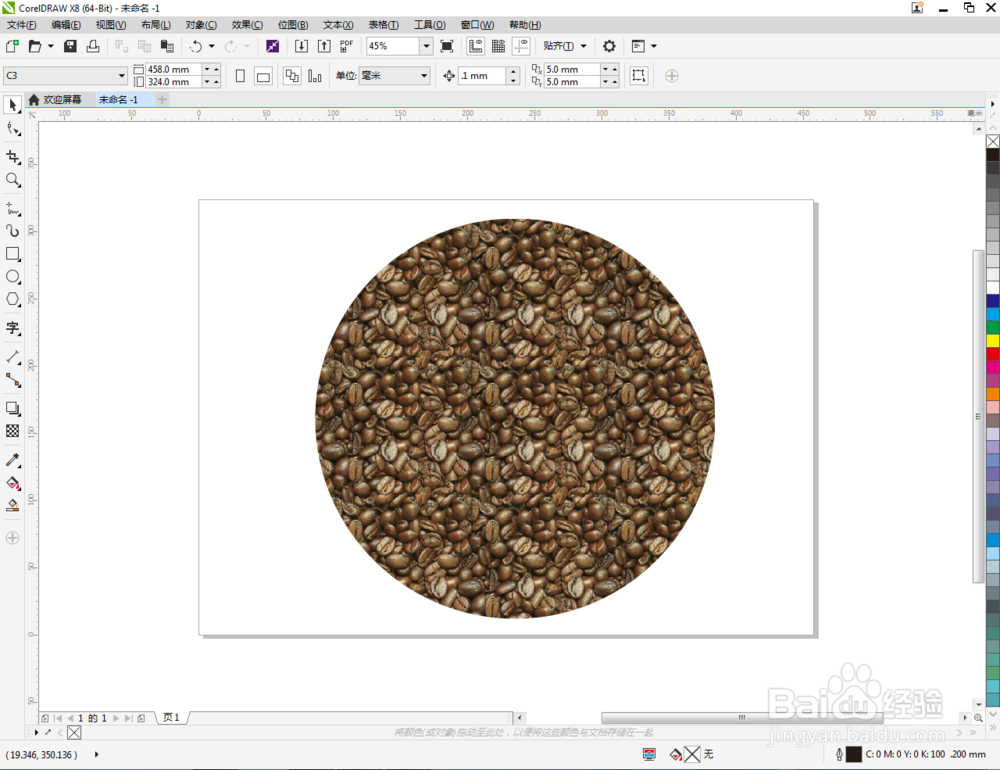Toggle Show rulers button
The width and height of the screenshot is (1000, 770).
(476, 46)
